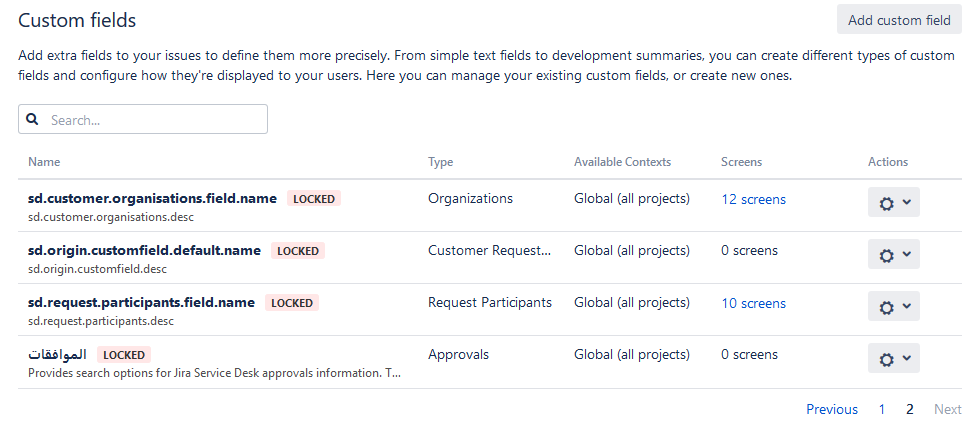Open gear actions for sd.origin.customfield.default.name
Screen dimensions: 976x443
click(x=893, y=254)
